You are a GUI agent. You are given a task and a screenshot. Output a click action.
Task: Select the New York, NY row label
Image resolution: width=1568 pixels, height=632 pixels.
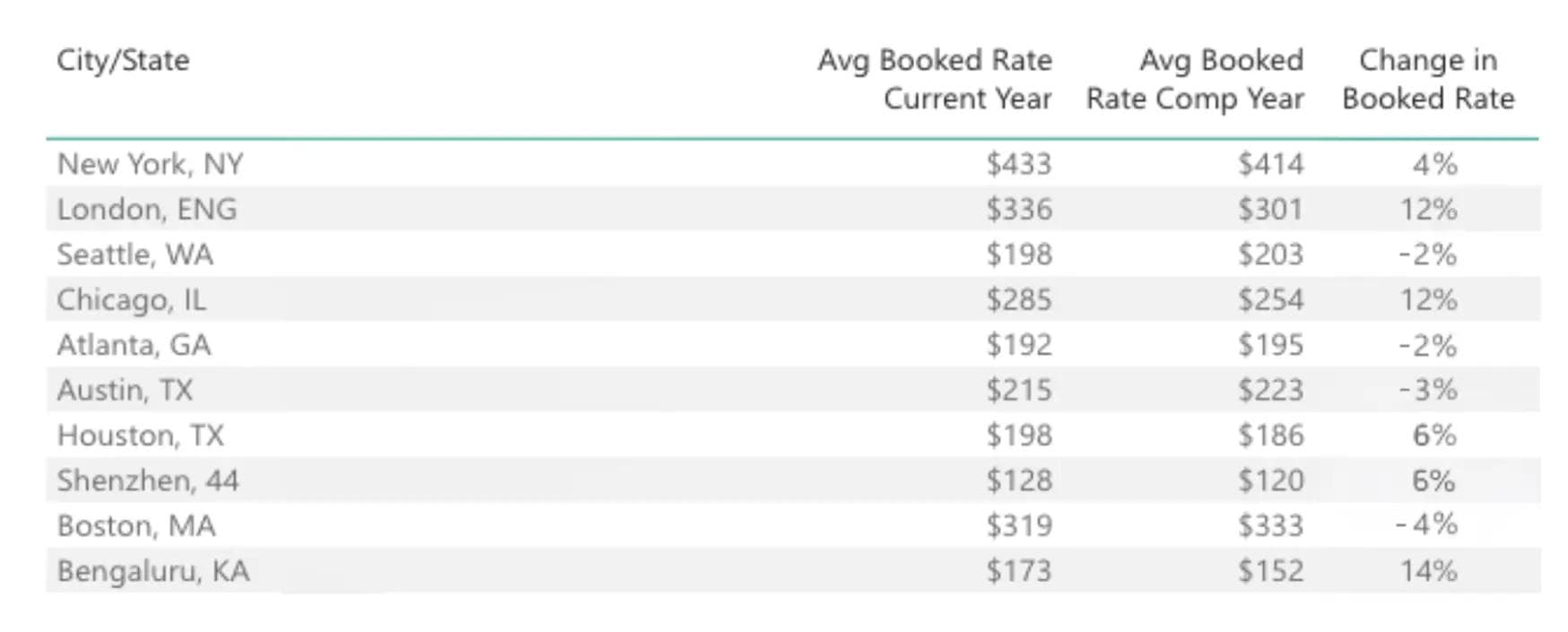(x=150, y=164)
